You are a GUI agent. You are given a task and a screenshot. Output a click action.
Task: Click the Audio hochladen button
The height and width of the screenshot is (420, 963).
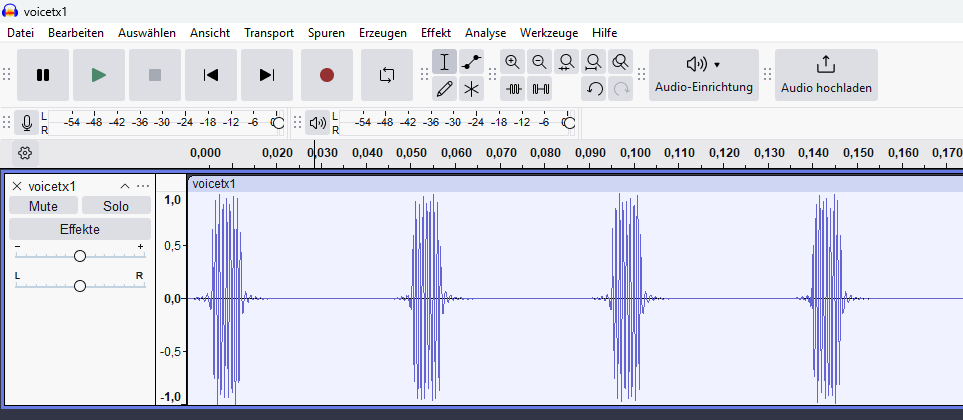click(x=825, y=75)
